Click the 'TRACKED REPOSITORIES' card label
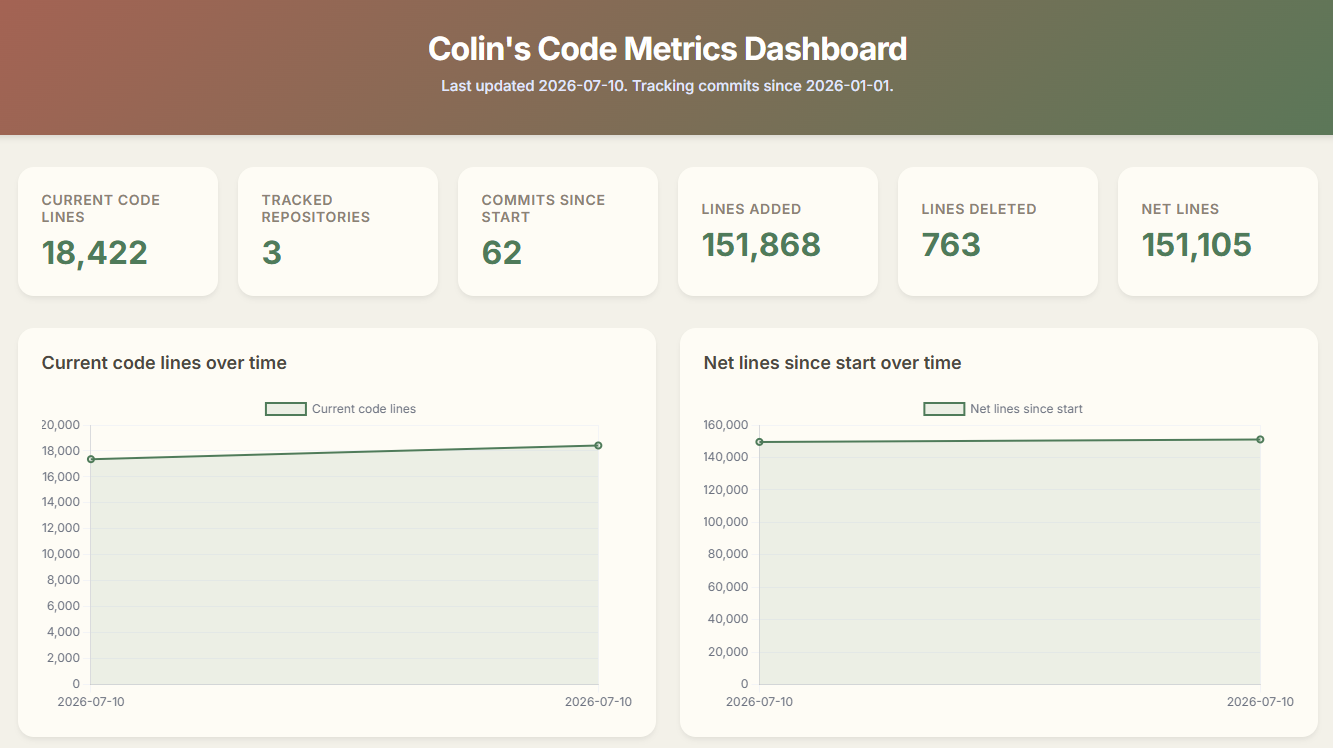Screen dimensions: 1333x748 pyautogui.click(x=316, y=208)
